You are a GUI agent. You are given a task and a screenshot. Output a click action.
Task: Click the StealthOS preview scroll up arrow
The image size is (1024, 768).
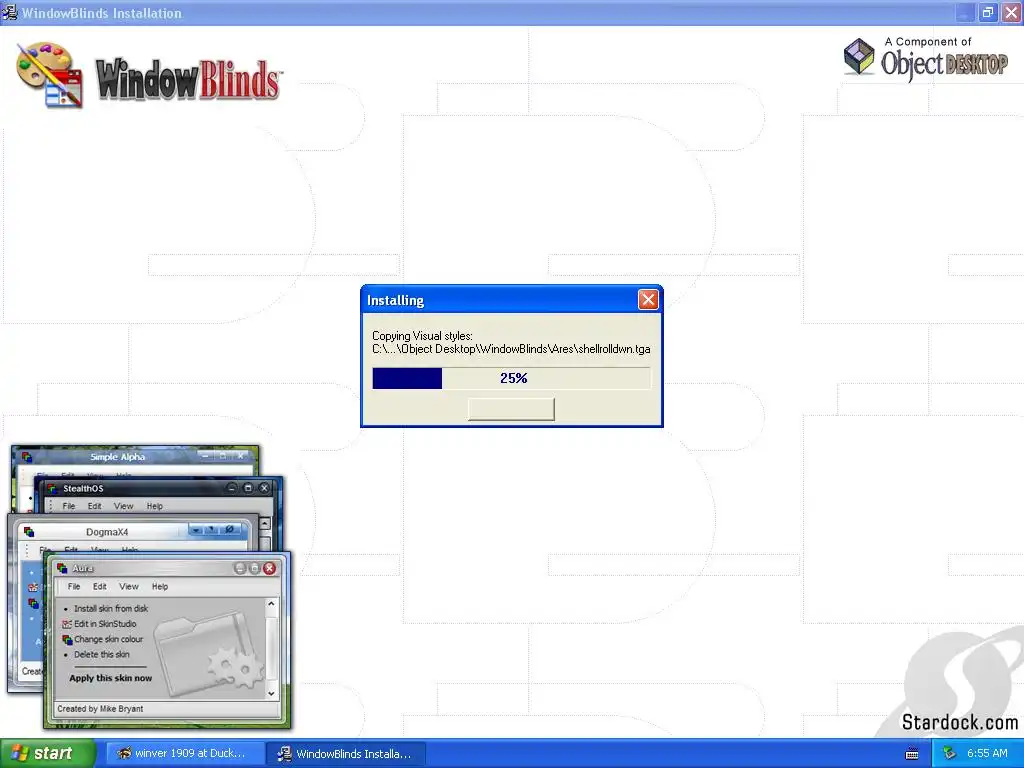coord(264,523)
